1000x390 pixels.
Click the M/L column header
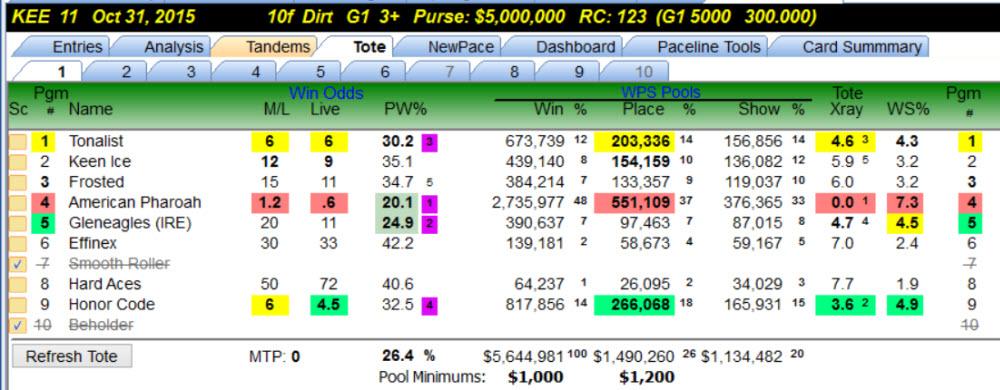[x=276, y=110]
